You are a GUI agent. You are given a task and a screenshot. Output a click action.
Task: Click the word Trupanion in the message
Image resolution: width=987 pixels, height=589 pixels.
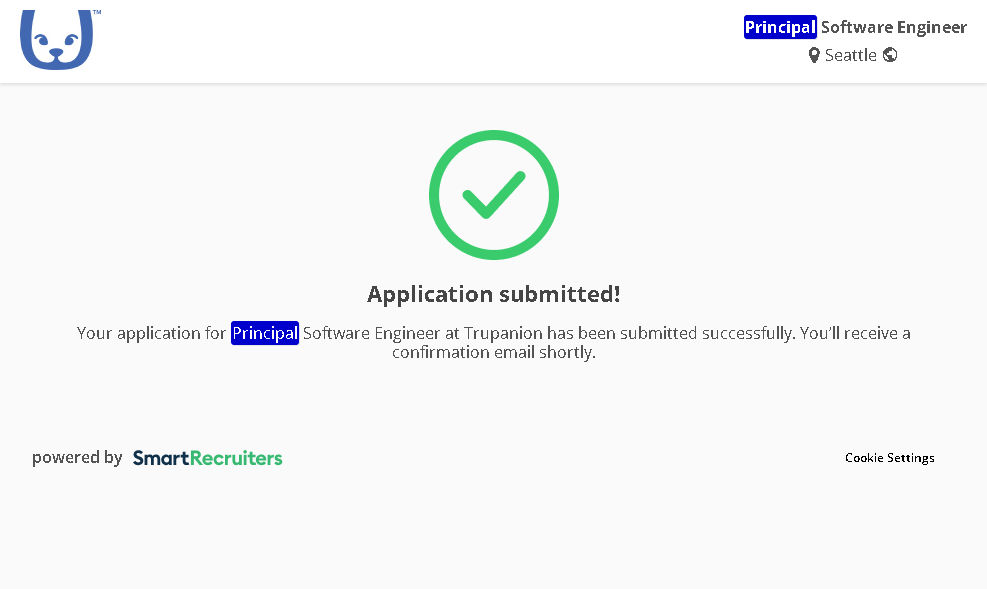(503, 333)
